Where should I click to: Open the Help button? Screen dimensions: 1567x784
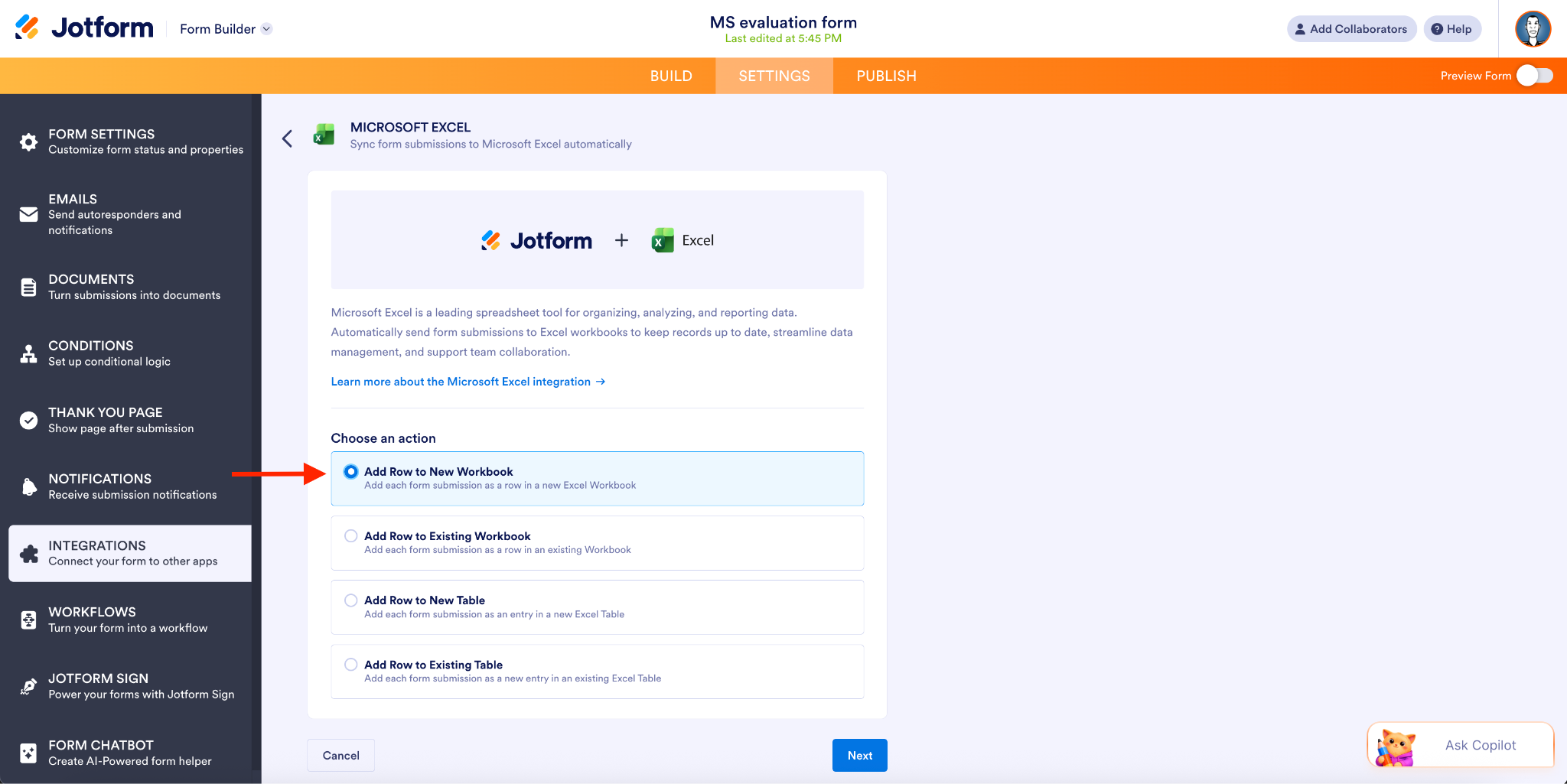(x=1451, y=29)
